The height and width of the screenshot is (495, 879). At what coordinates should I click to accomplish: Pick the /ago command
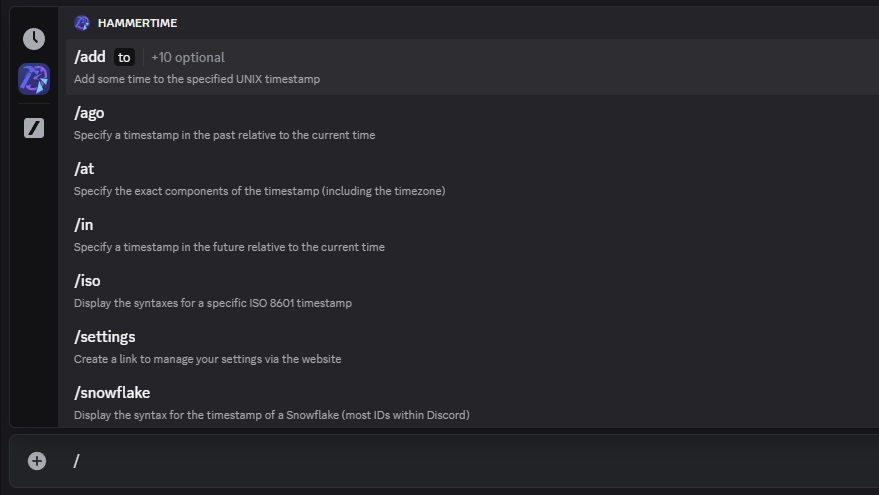pos(473,123)
